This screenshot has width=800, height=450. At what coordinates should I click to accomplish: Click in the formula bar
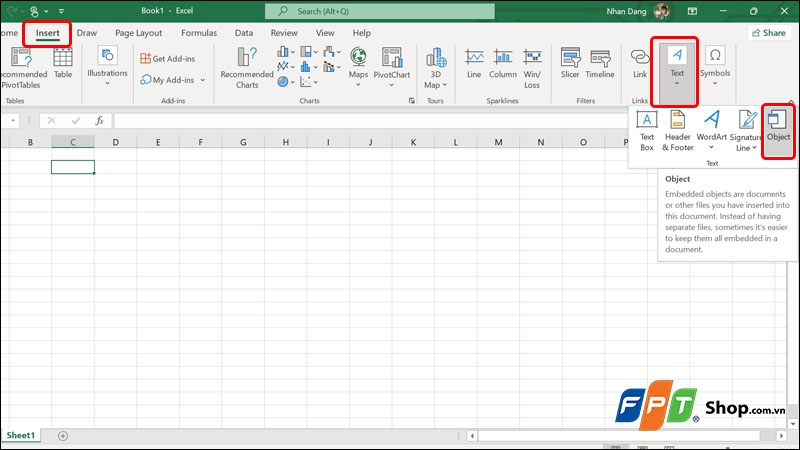pyautogui.click(x=370, y=121)
